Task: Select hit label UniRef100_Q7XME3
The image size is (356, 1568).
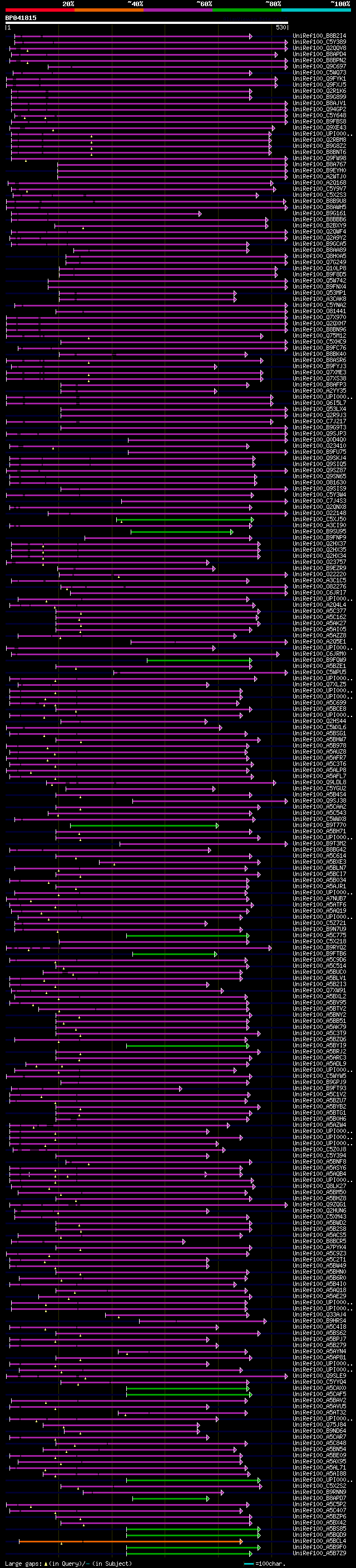Action: pyautogui.click(x=319, y=372)
